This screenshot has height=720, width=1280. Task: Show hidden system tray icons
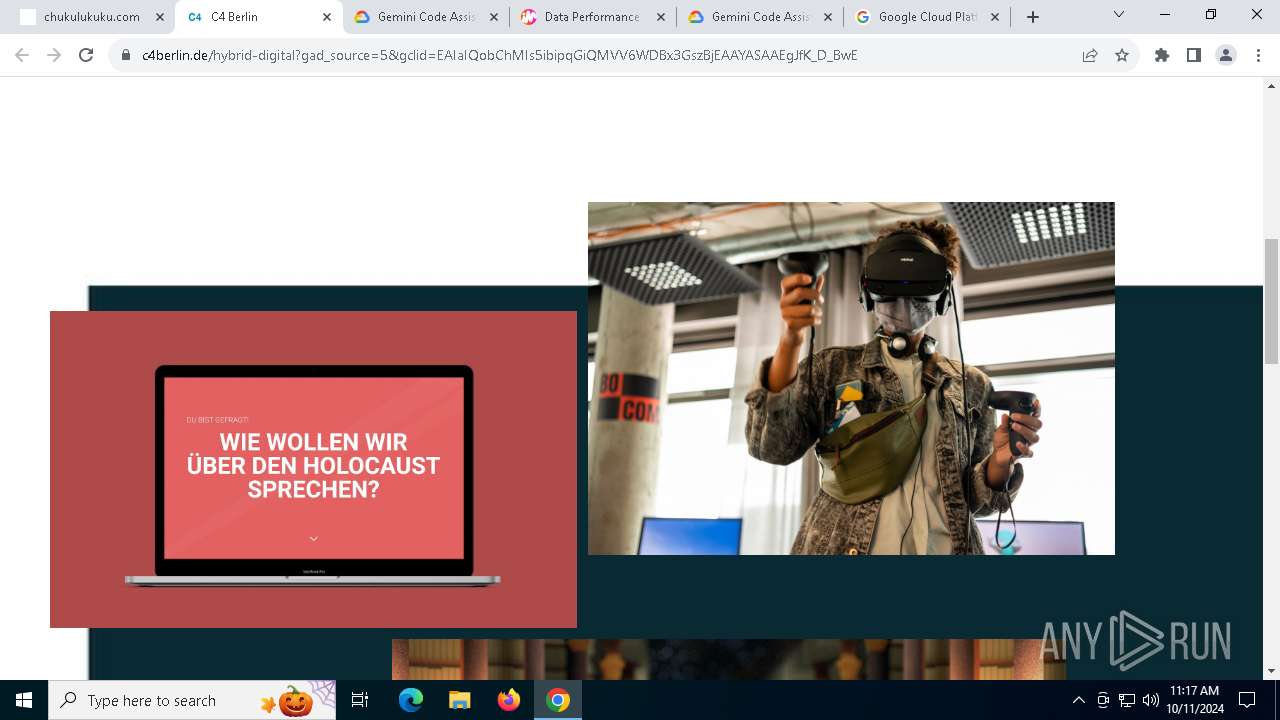(x=1078, y=700)
